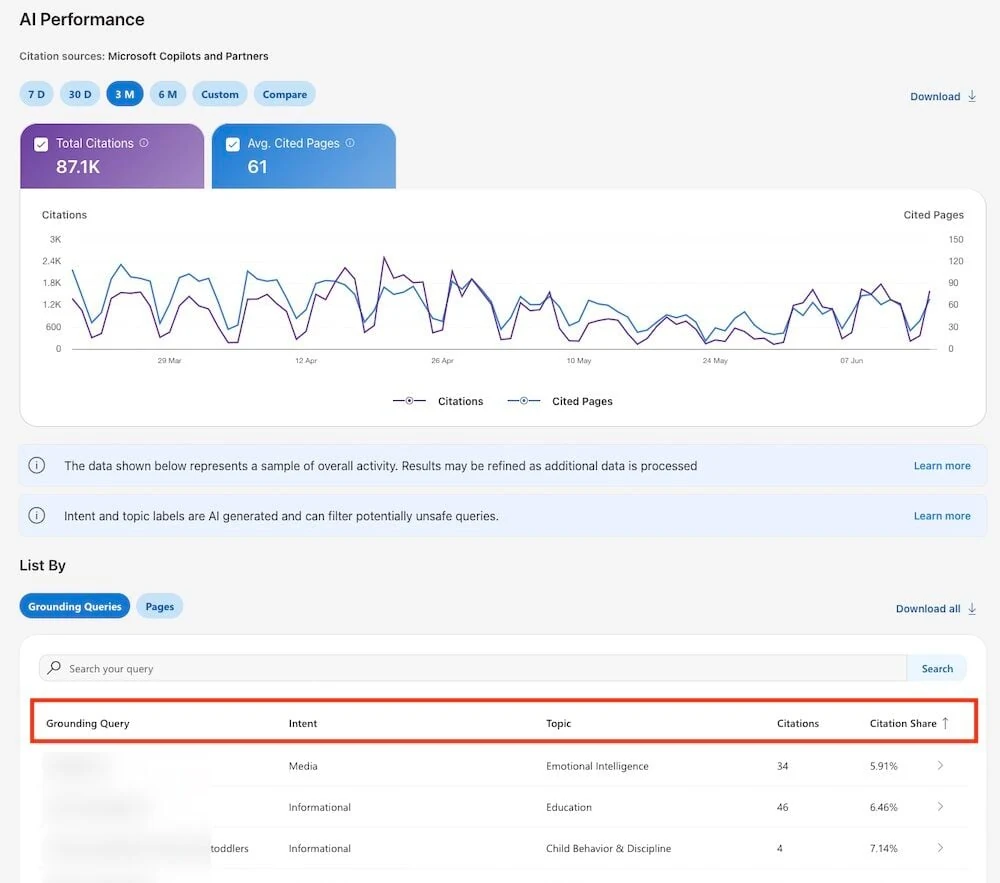Click the 6.46% citation share value
This screenshot has height=883, width=1000.
coord(883,807)
